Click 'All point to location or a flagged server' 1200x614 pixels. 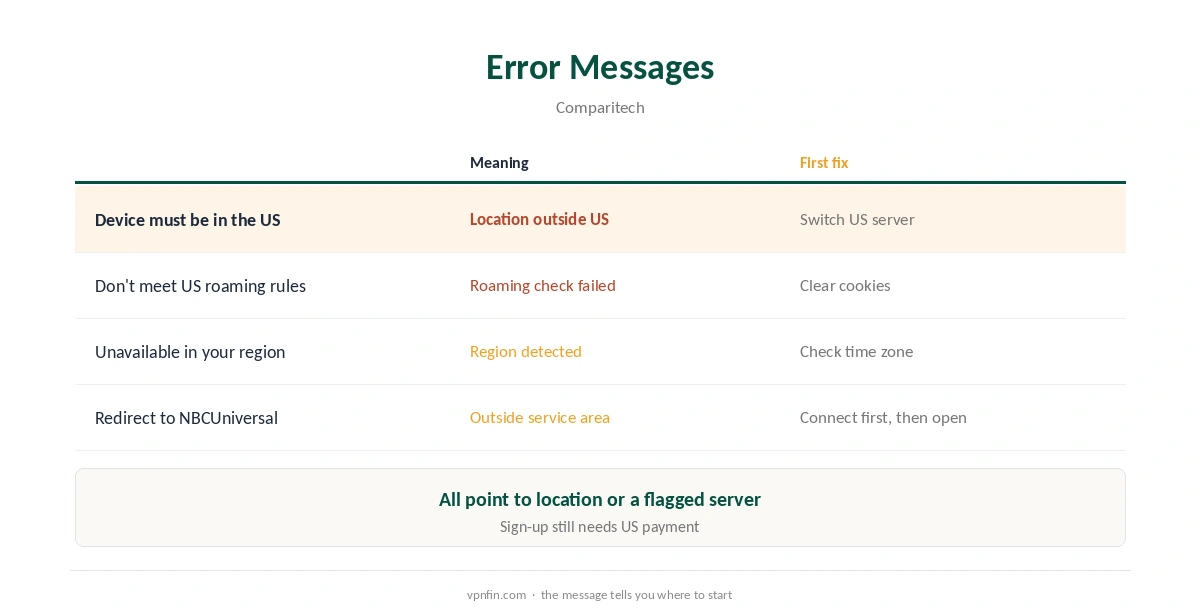coord(600,499)
